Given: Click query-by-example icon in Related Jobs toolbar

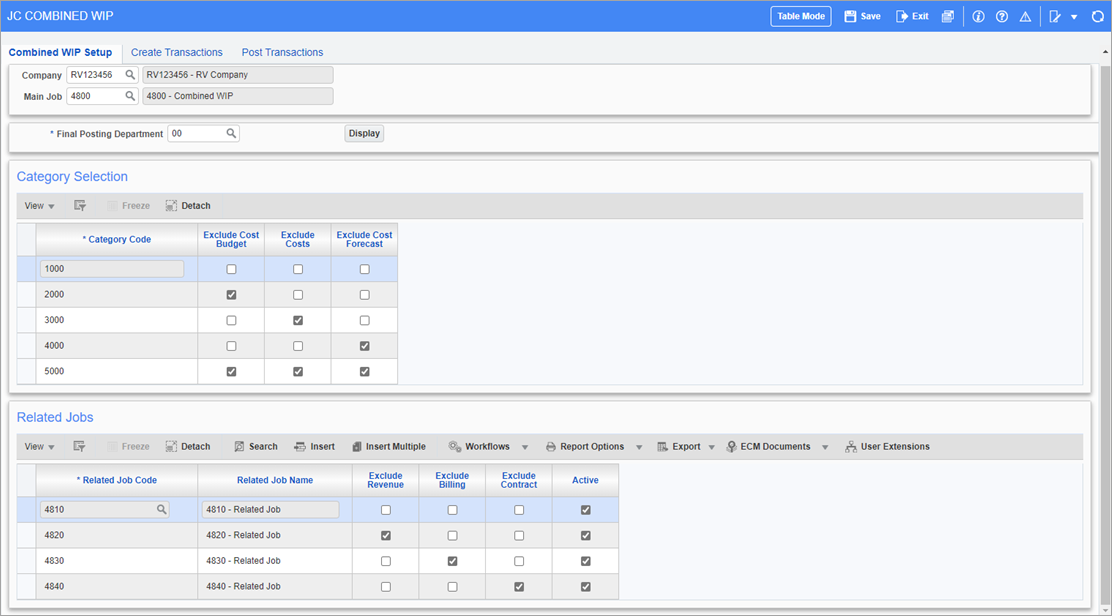Looking at the screenshot, I should pyautogui.click(x=79, y=447).
